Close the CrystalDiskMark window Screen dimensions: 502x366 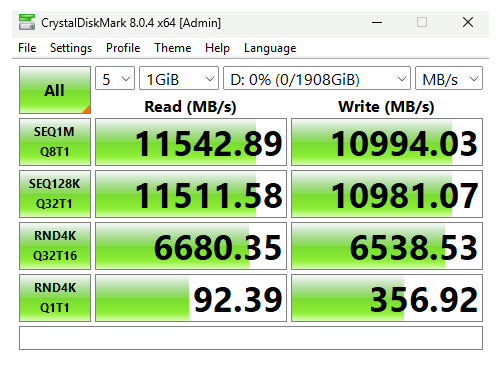point(468,22)
